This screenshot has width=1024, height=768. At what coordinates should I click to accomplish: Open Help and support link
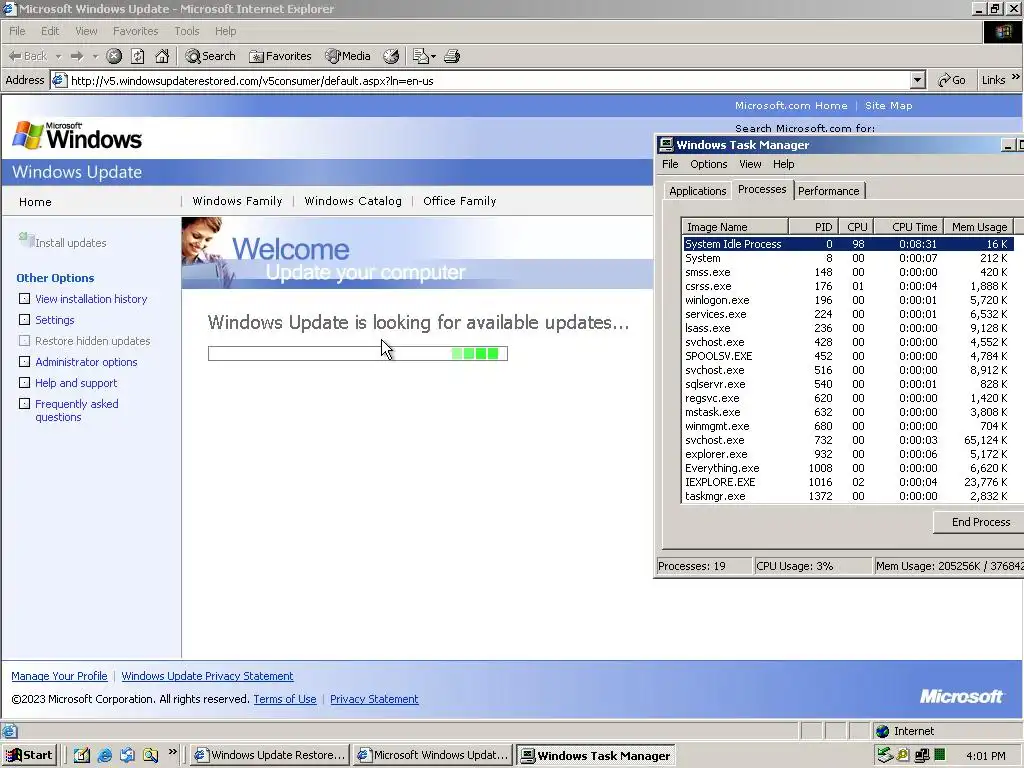point(76,383)
